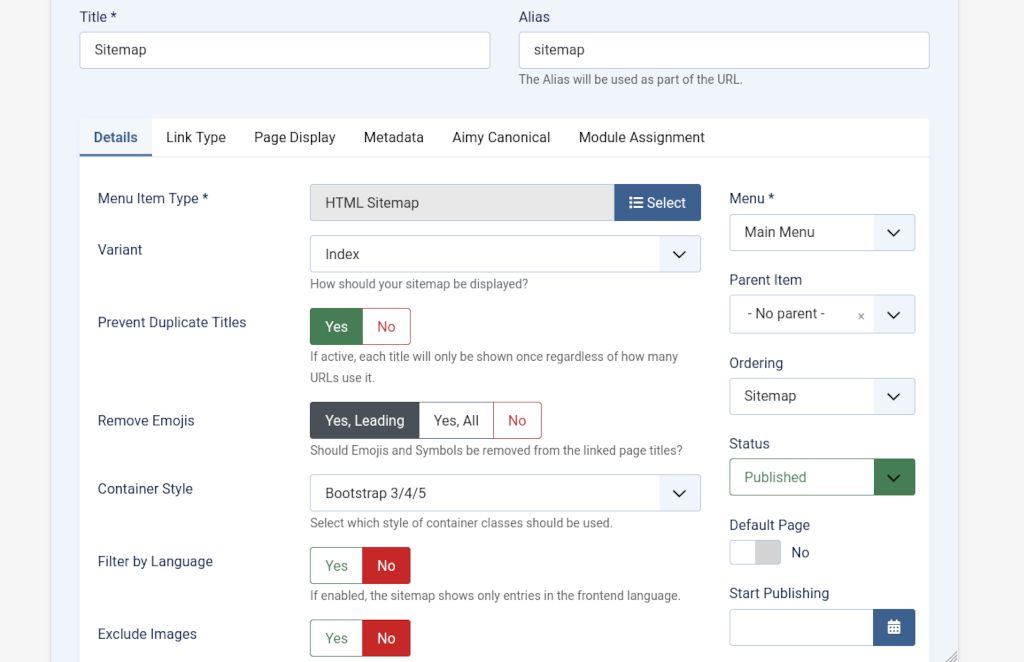
Task: Open the Container Style dropdown
Action: click(505, 493)
